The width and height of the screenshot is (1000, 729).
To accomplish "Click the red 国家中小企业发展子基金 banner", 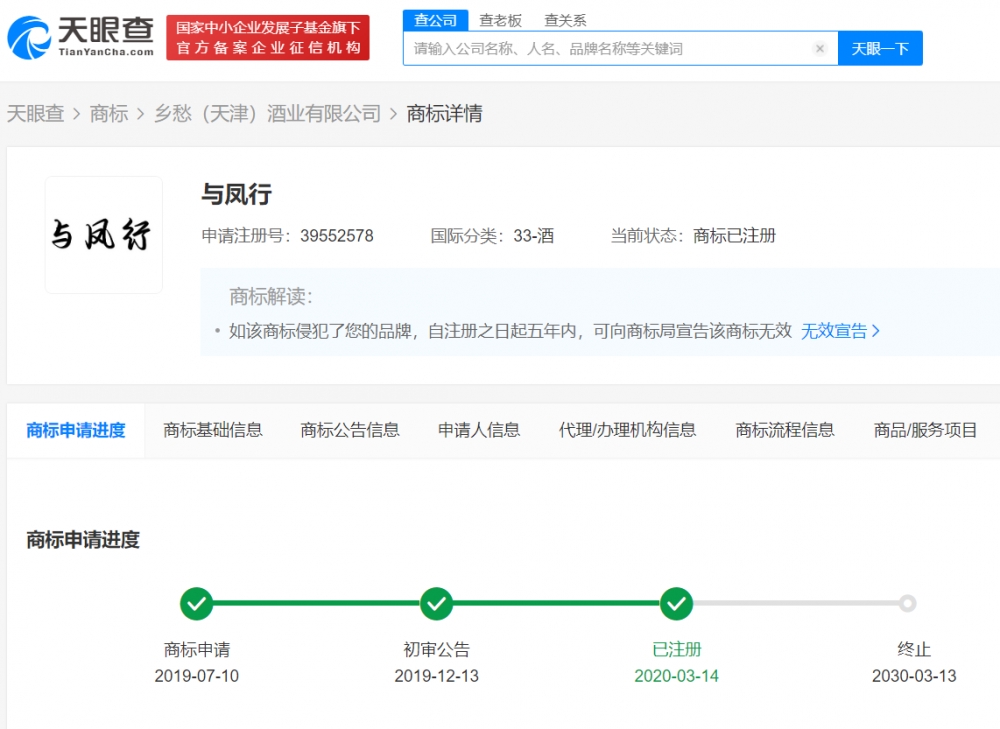I will 268,38.
